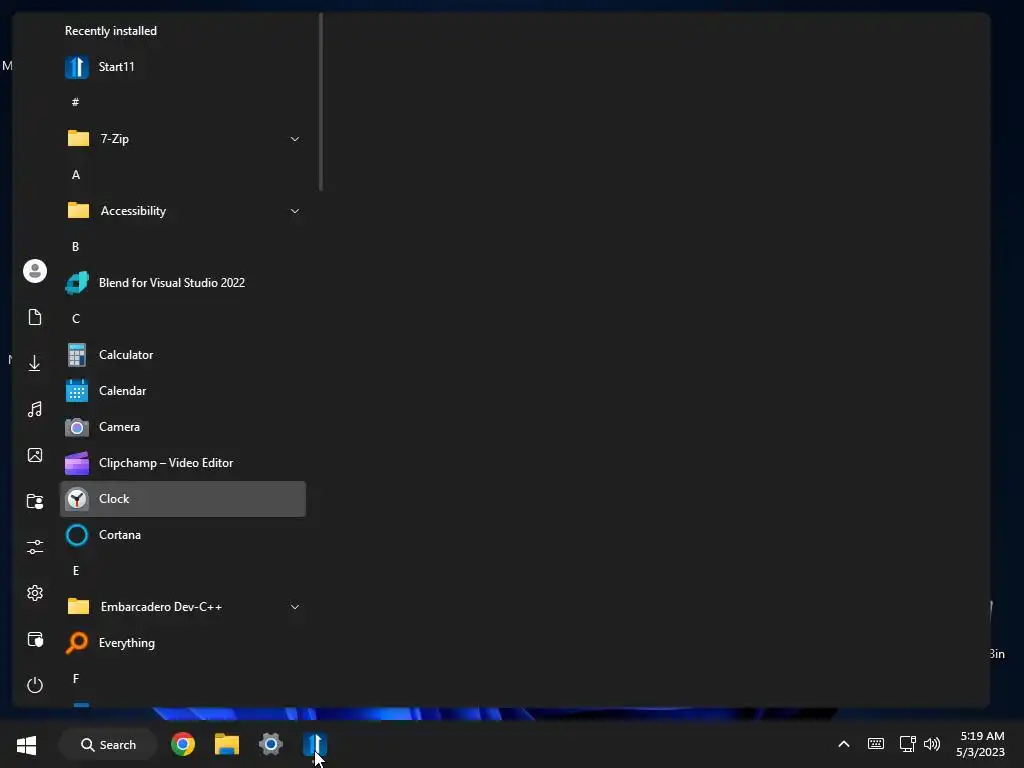
Task: Click the C letter header
Action: tap(76, 319)
